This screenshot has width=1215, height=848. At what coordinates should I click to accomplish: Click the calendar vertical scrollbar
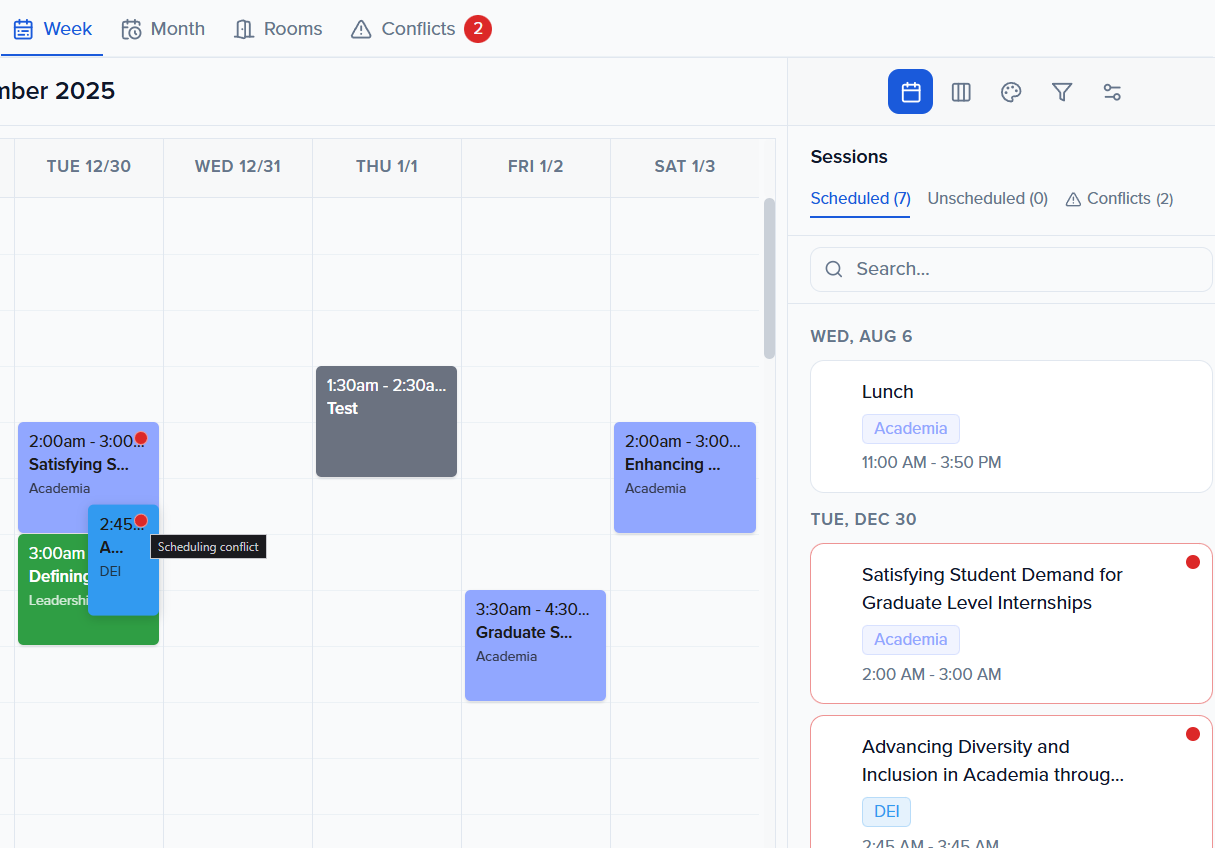click(x=769, y=278)
